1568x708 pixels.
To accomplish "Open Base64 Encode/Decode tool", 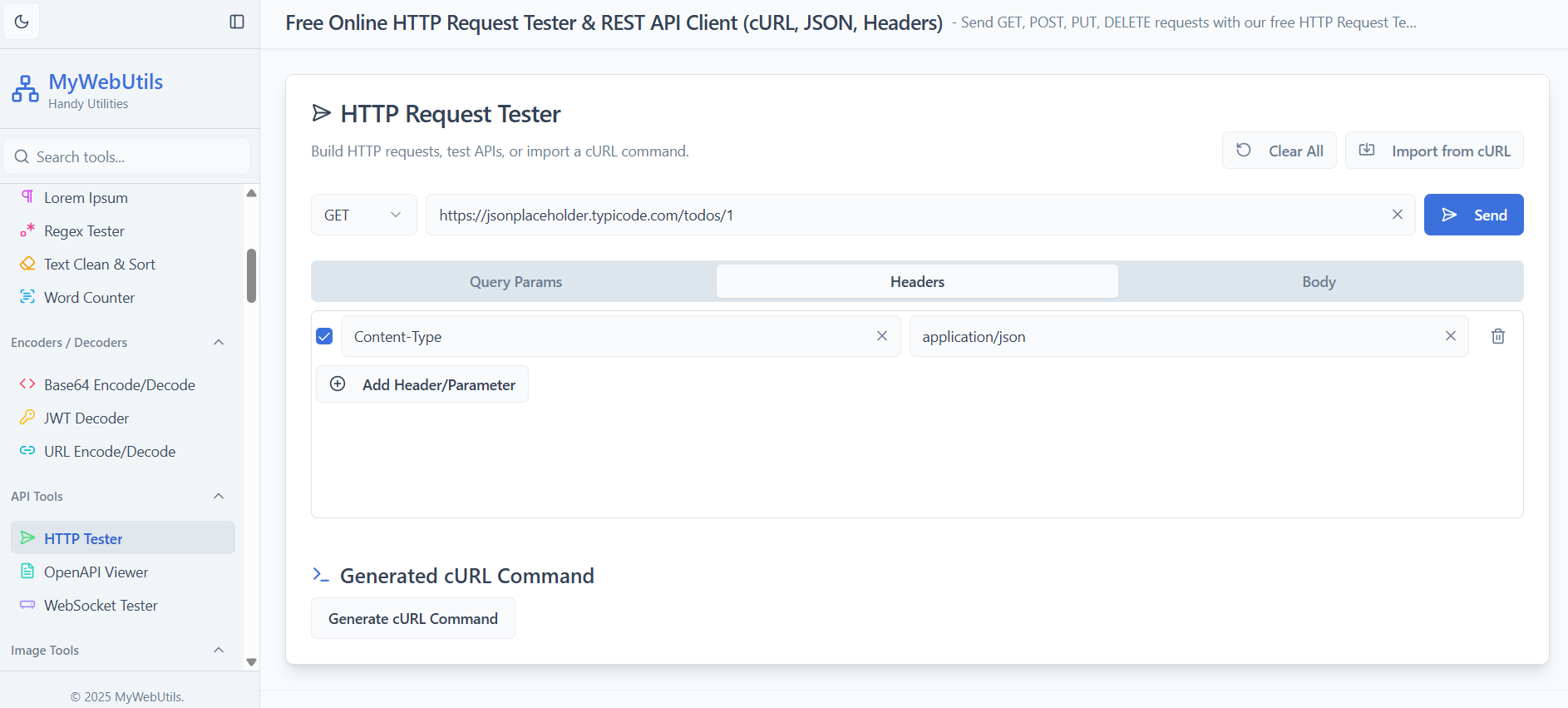I will [x=119, y=385].
